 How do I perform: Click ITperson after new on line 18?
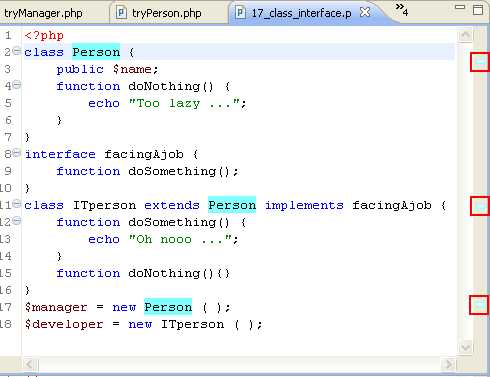(x=192, y=324)
